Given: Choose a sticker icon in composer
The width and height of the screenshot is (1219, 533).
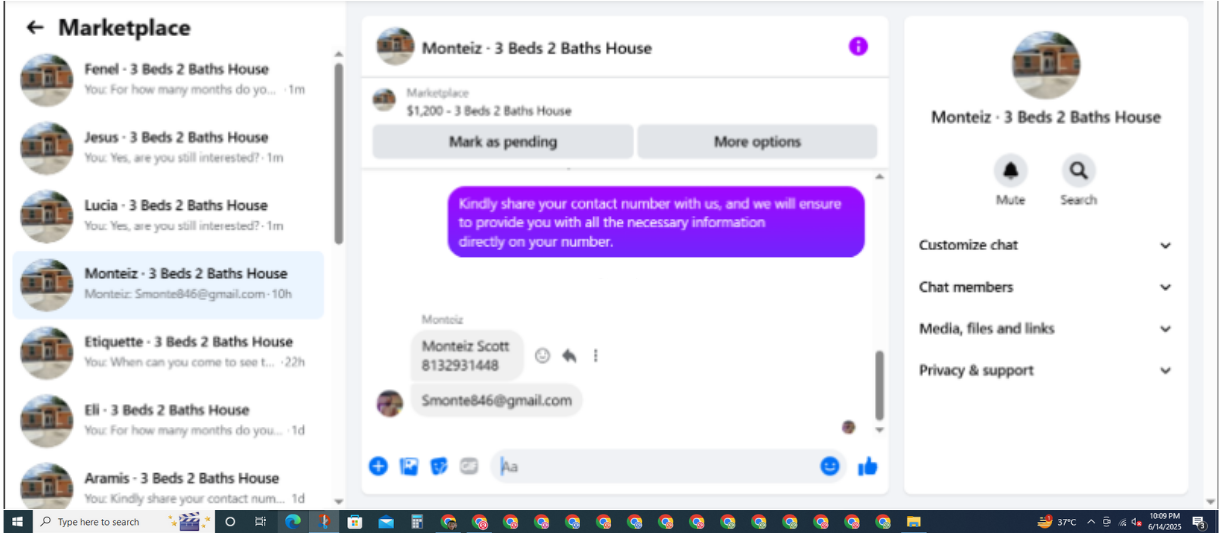Looking at the screenshot, I should click(439, 466).
